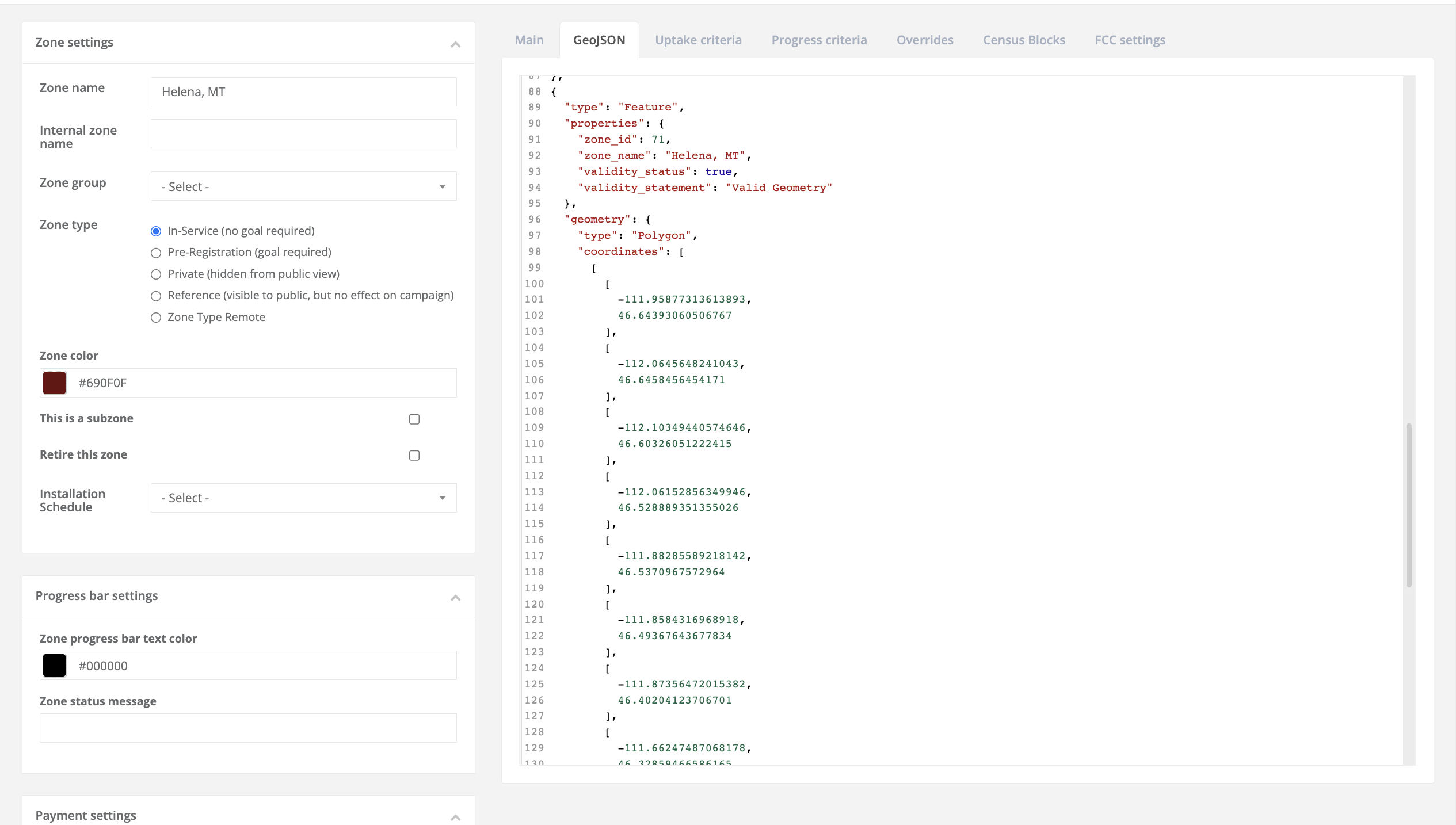The image size is (1456, 825).
Task: Open the Progress criteria tab
Action: [x=819, y=40]
